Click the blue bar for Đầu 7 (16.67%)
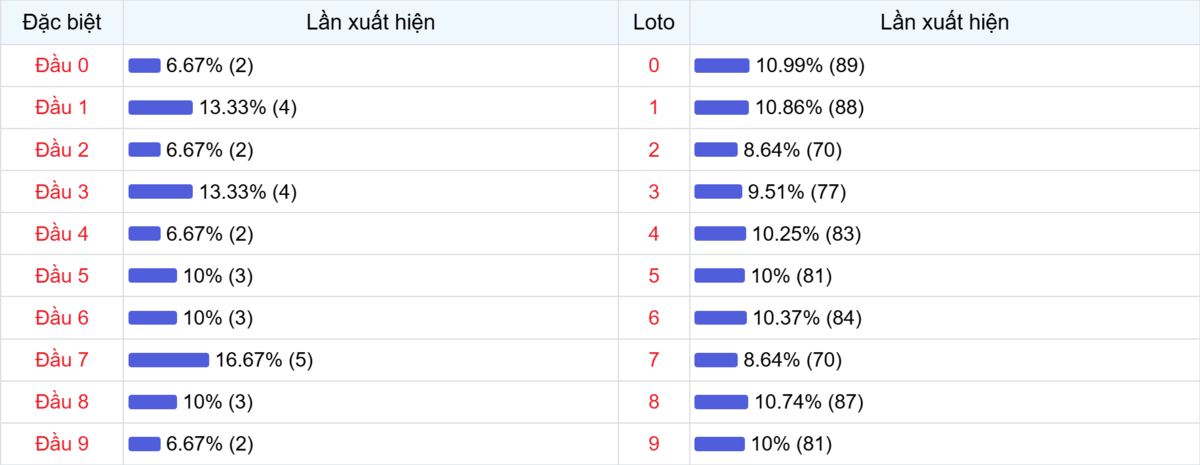Viewport: 1200px width, 465px height. 168,360
